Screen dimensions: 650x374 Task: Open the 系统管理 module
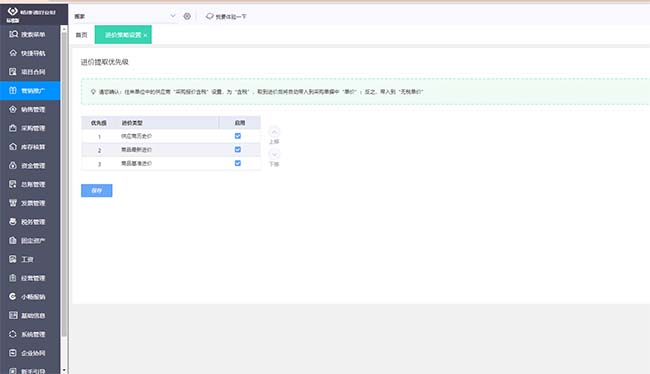(27, 334)
